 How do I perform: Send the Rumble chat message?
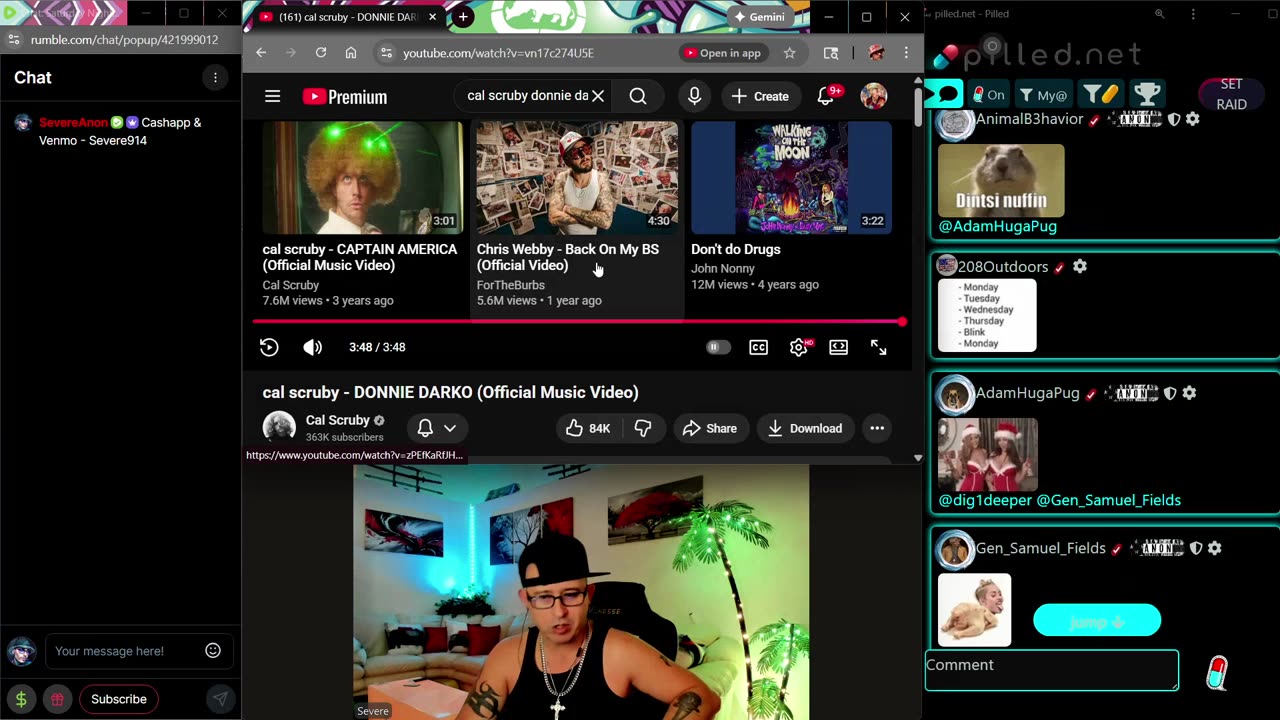(220, 699)
